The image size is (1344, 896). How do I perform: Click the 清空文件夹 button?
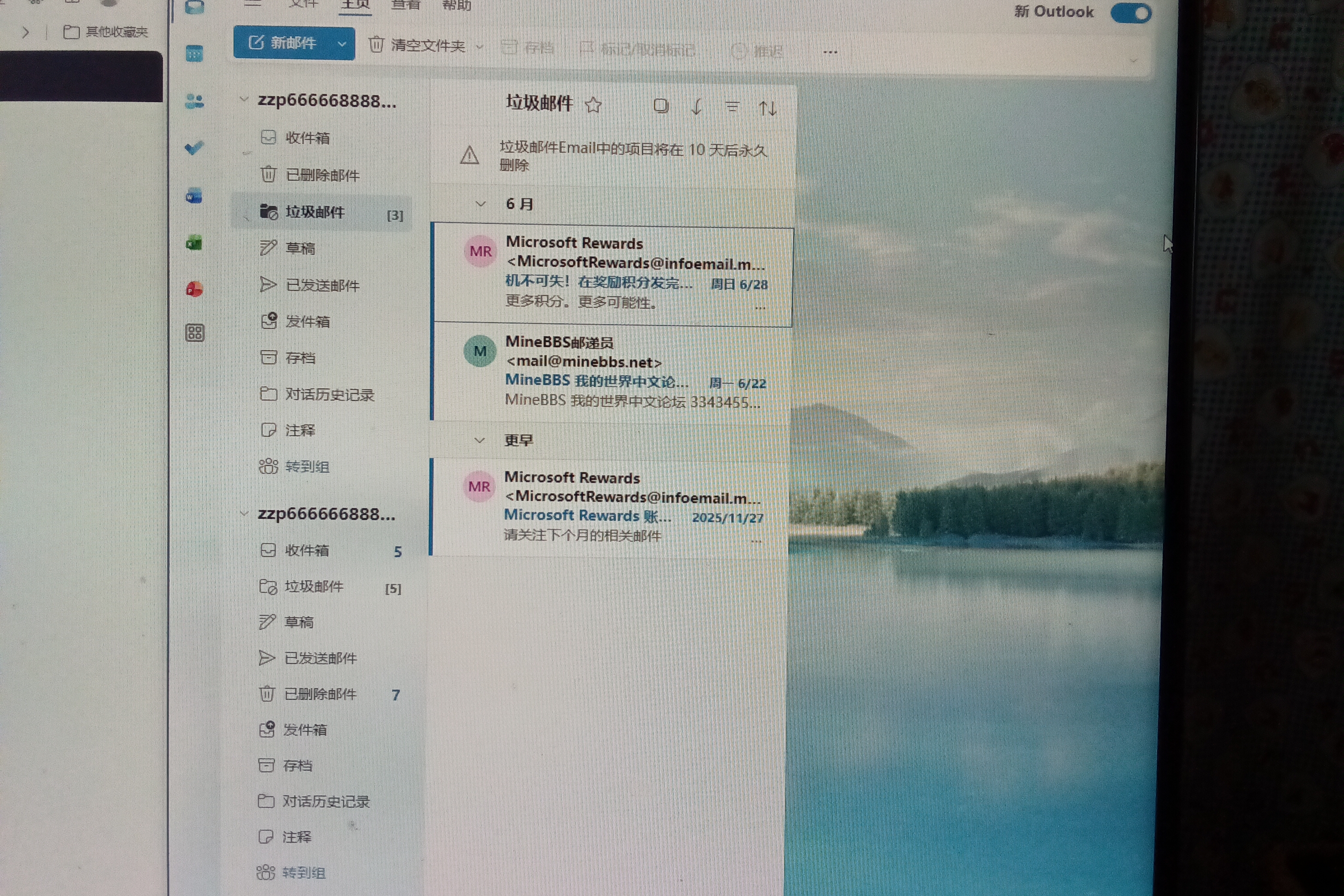[x=418, y=45]
